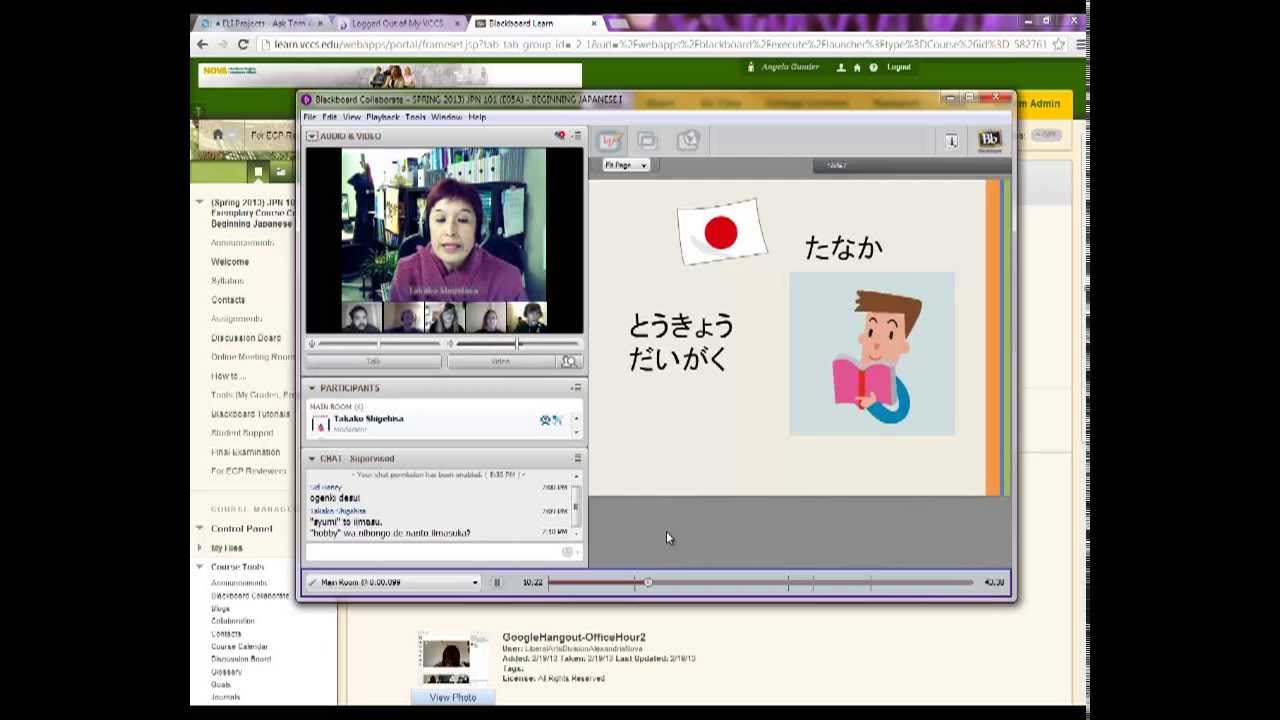The image size is (1280, 720).
Task: Toggle the Edit Mode OFF switch
Action: (1045, 135)
